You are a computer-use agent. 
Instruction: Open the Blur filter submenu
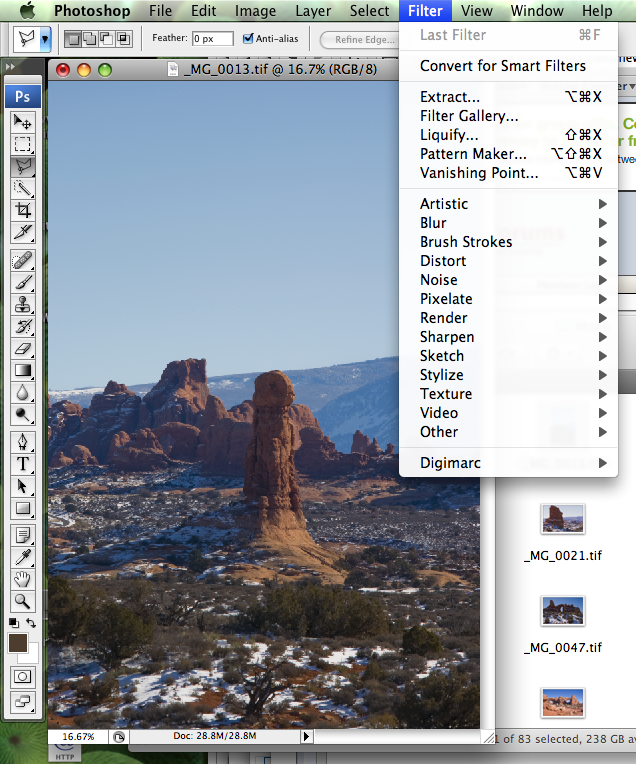tap(509, 223)
